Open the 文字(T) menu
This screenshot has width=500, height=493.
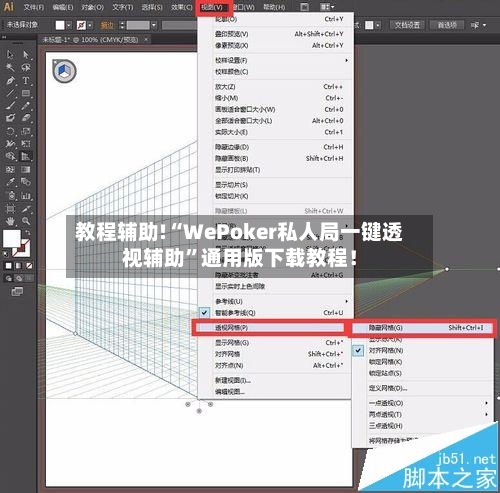[x=122, y=7]
